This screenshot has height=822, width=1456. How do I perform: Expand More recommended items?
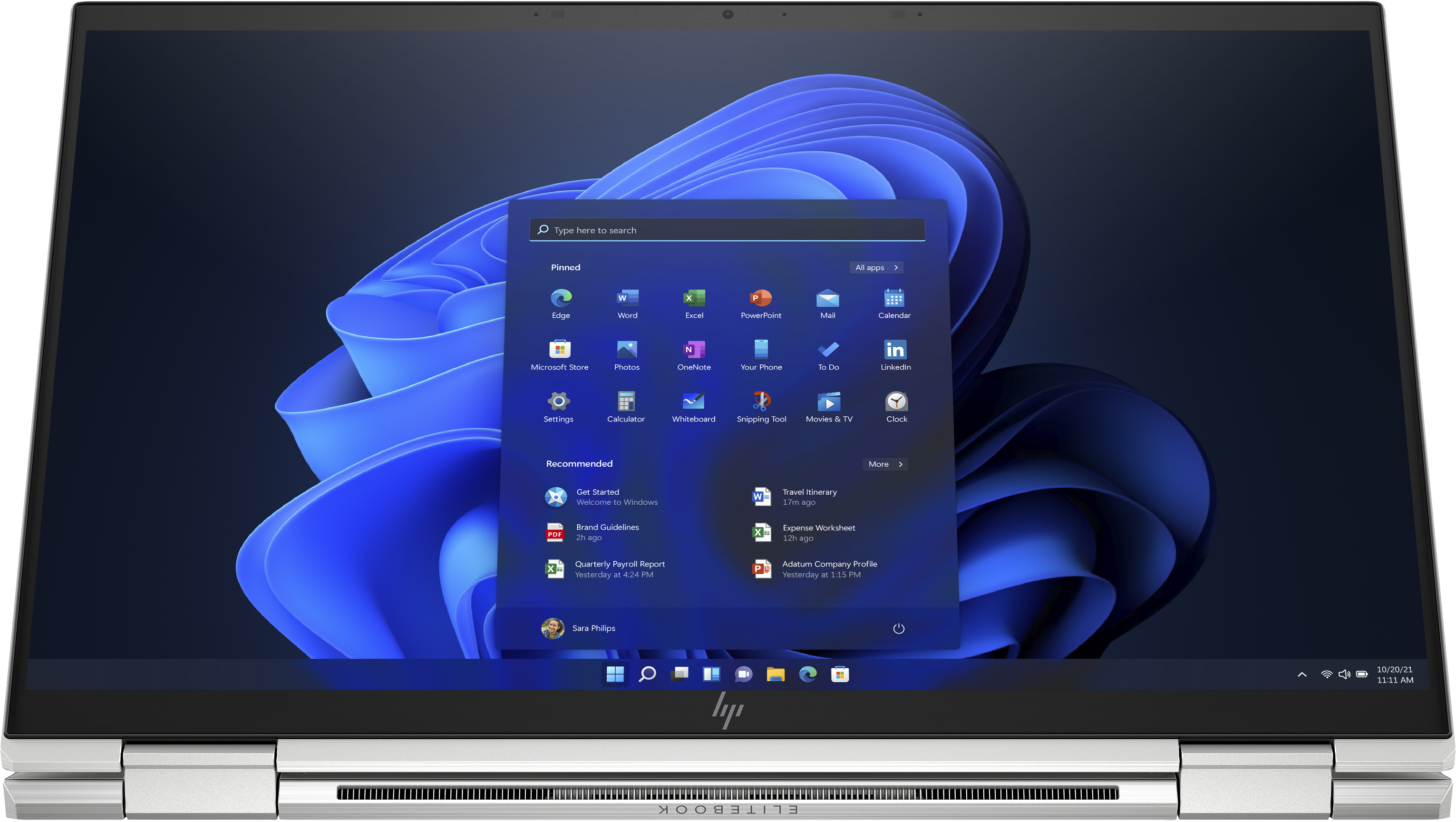click(x=885, y=464)
